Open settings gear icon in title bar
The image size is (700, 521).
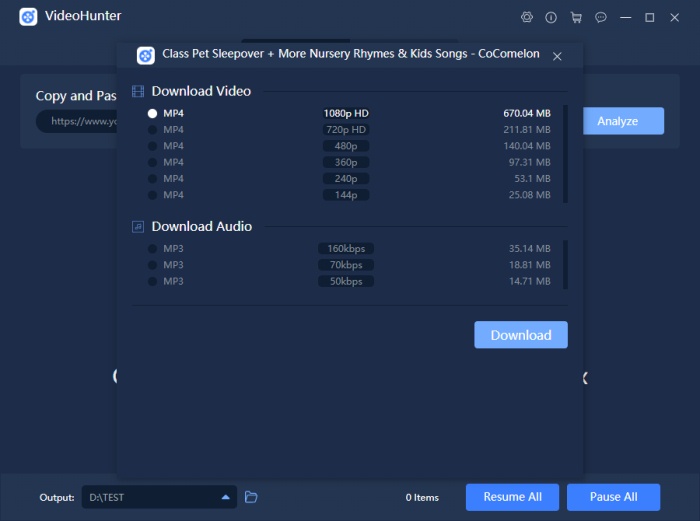(x=527, y=17)
